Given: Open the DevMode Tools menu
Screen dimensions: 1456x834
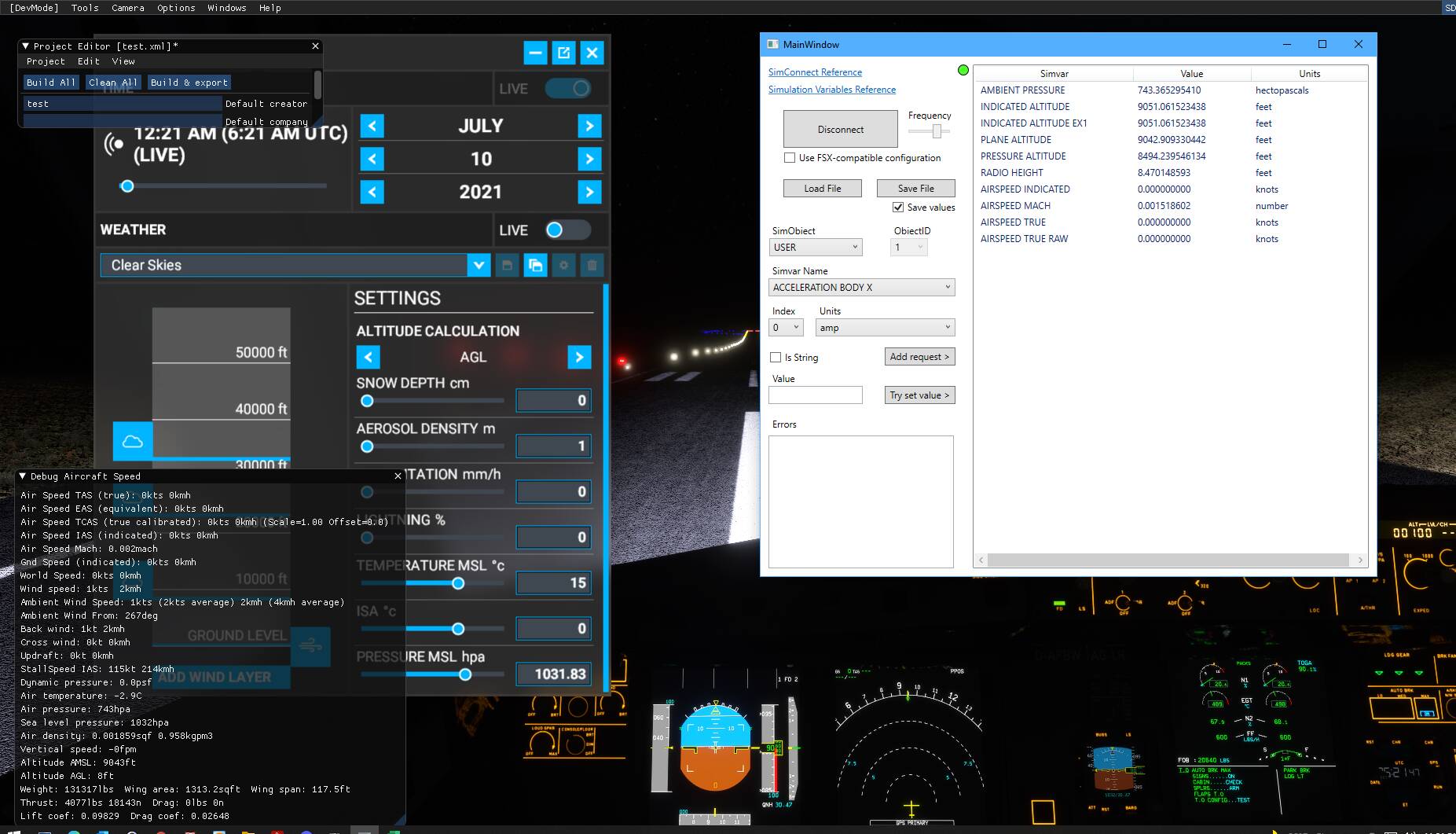Looking at the screenshot, I should pos(85,8).
